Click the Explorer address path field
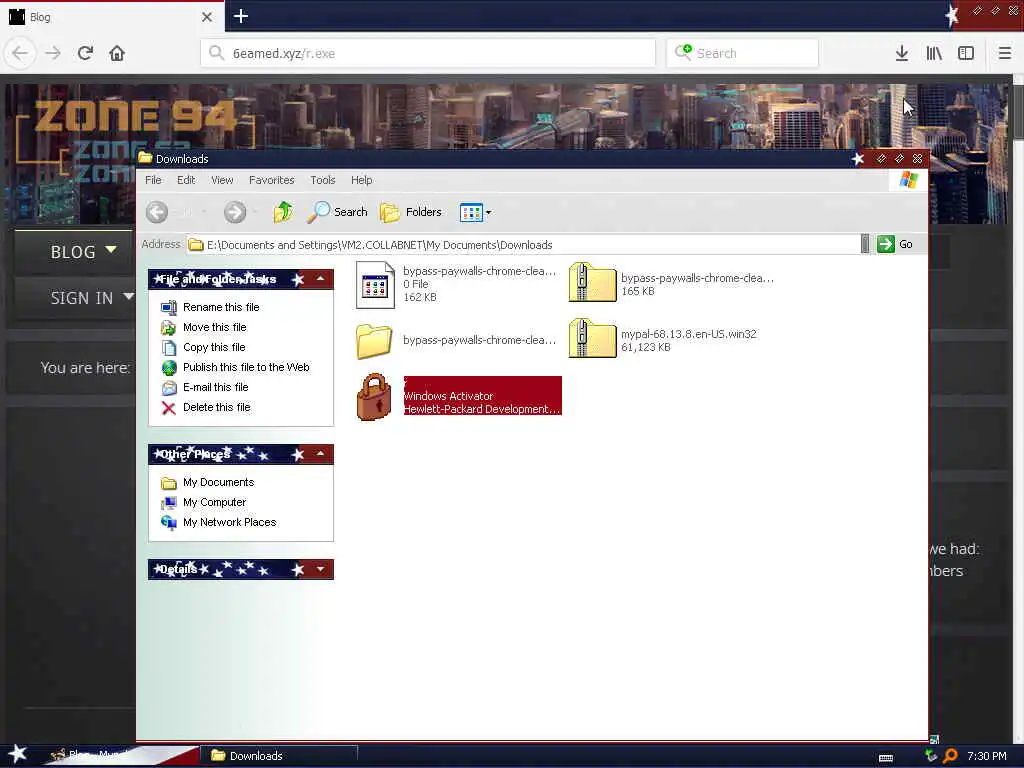 pos(522,245)
